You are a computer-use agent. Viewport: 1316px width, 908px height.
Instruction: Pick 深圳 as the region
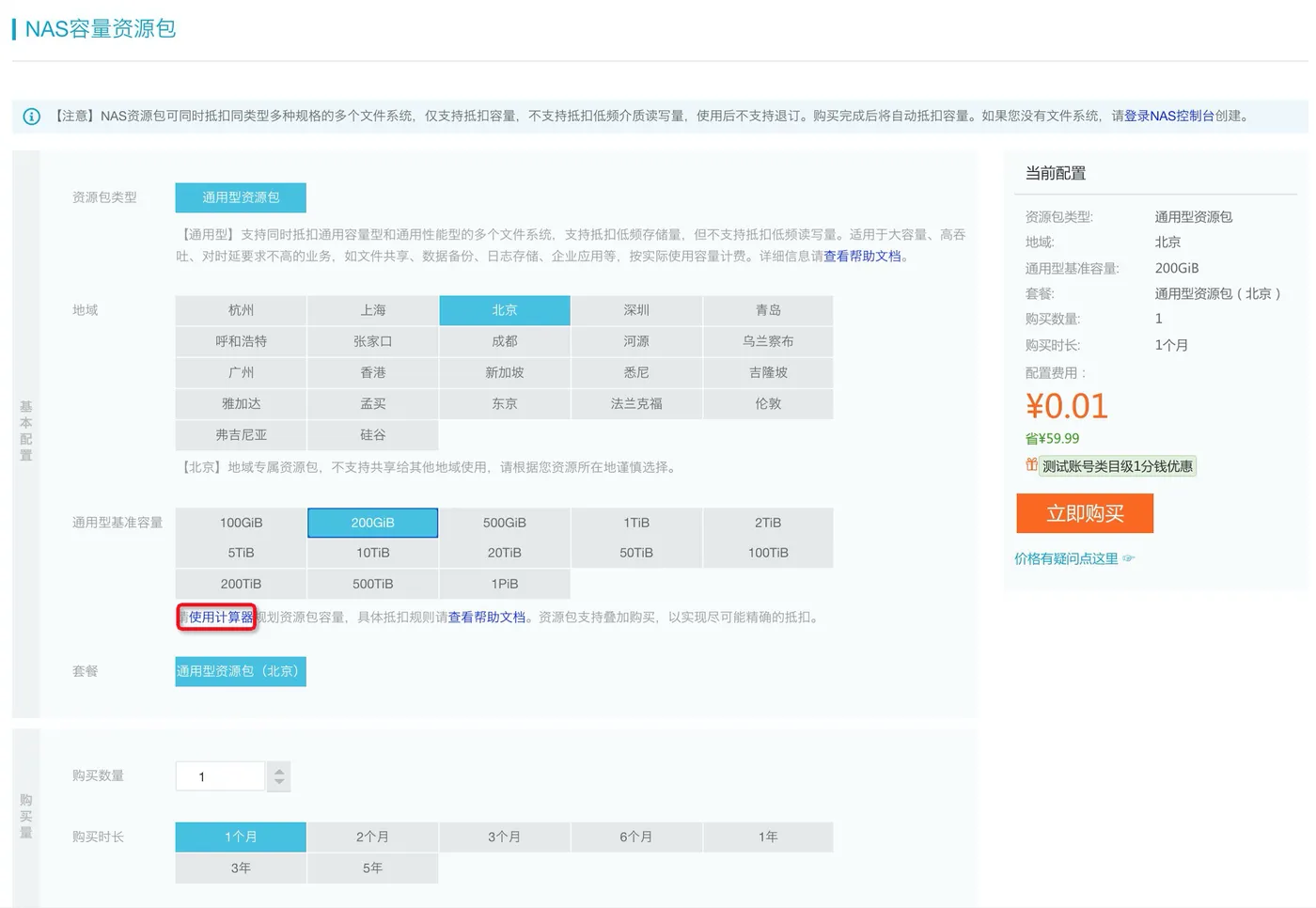click(x=636, y=310)
